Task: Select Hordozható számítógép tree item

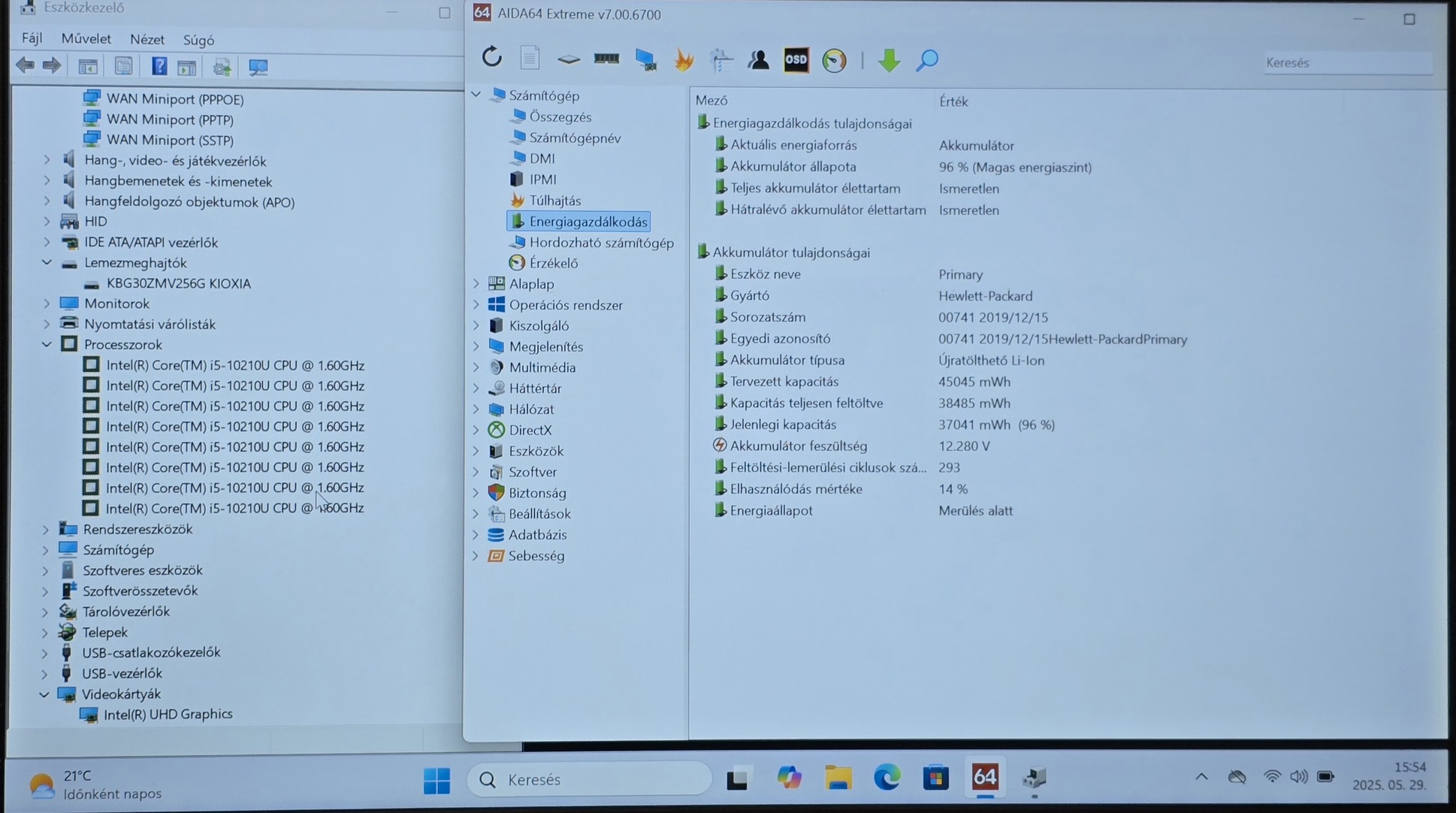Action: pyautogui.click(x=600, y=243)
